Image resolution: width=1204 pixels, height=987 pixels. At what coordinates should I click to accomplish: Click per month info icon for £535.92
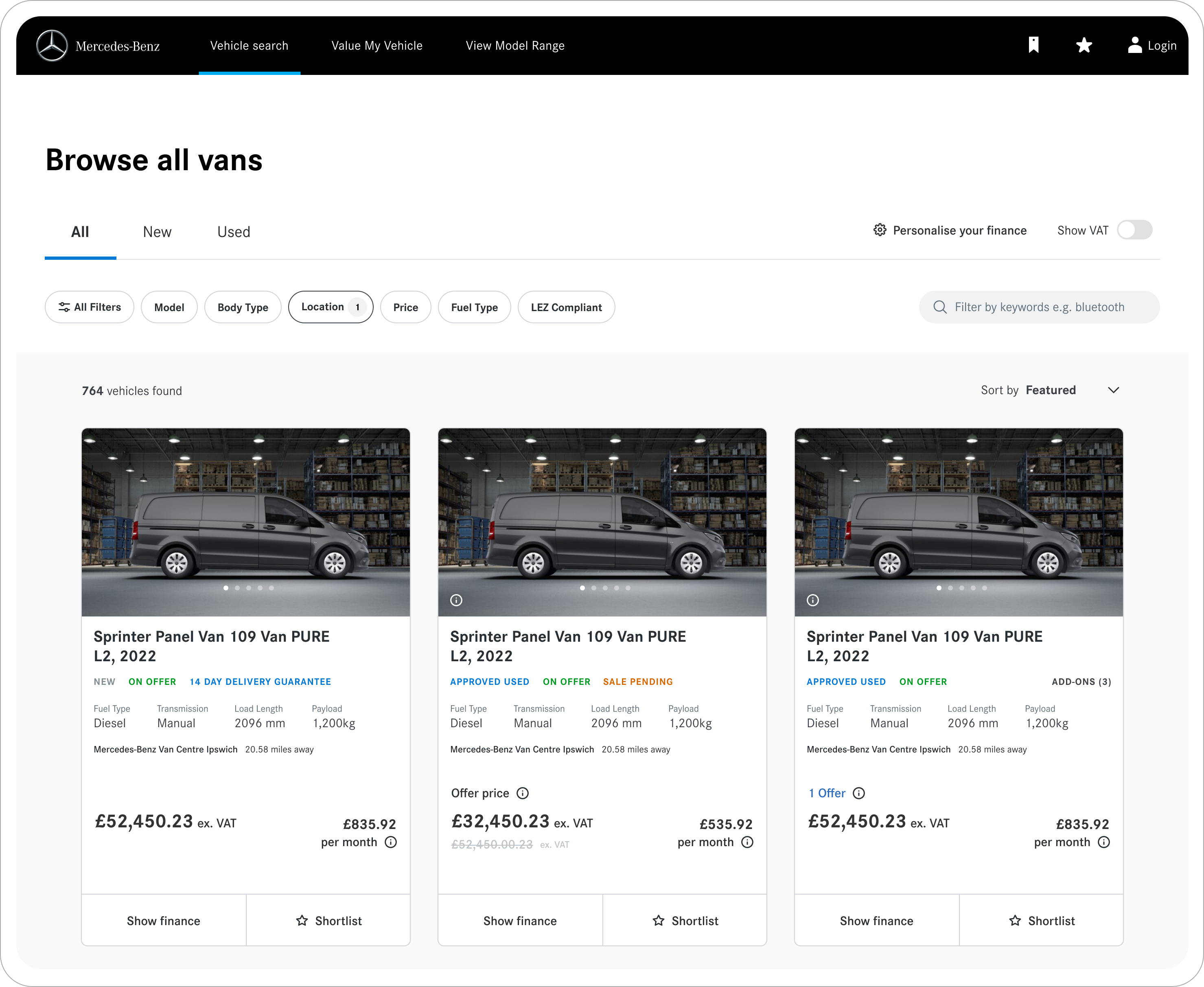(x=748, y=842)
